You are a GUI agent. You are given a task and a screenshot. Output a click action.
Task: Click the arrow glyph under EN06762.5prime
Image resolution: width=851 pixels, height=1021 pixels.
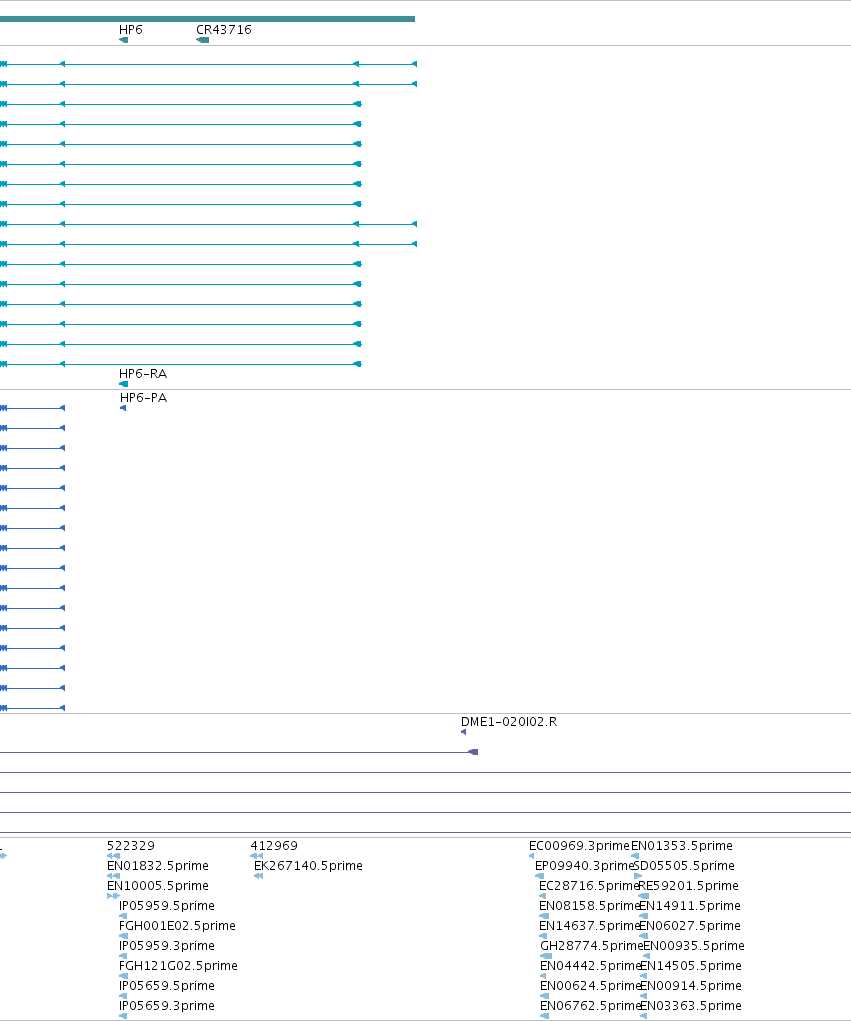[x=544, y=1016]
